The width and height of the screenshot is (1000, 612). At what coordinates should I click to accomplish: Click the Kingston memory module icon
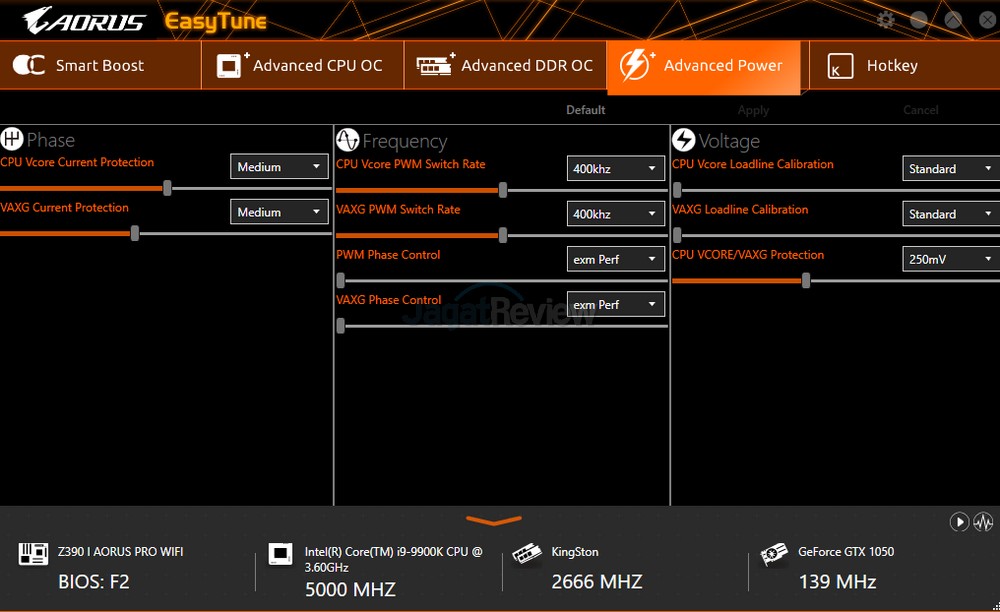(527, 555)
